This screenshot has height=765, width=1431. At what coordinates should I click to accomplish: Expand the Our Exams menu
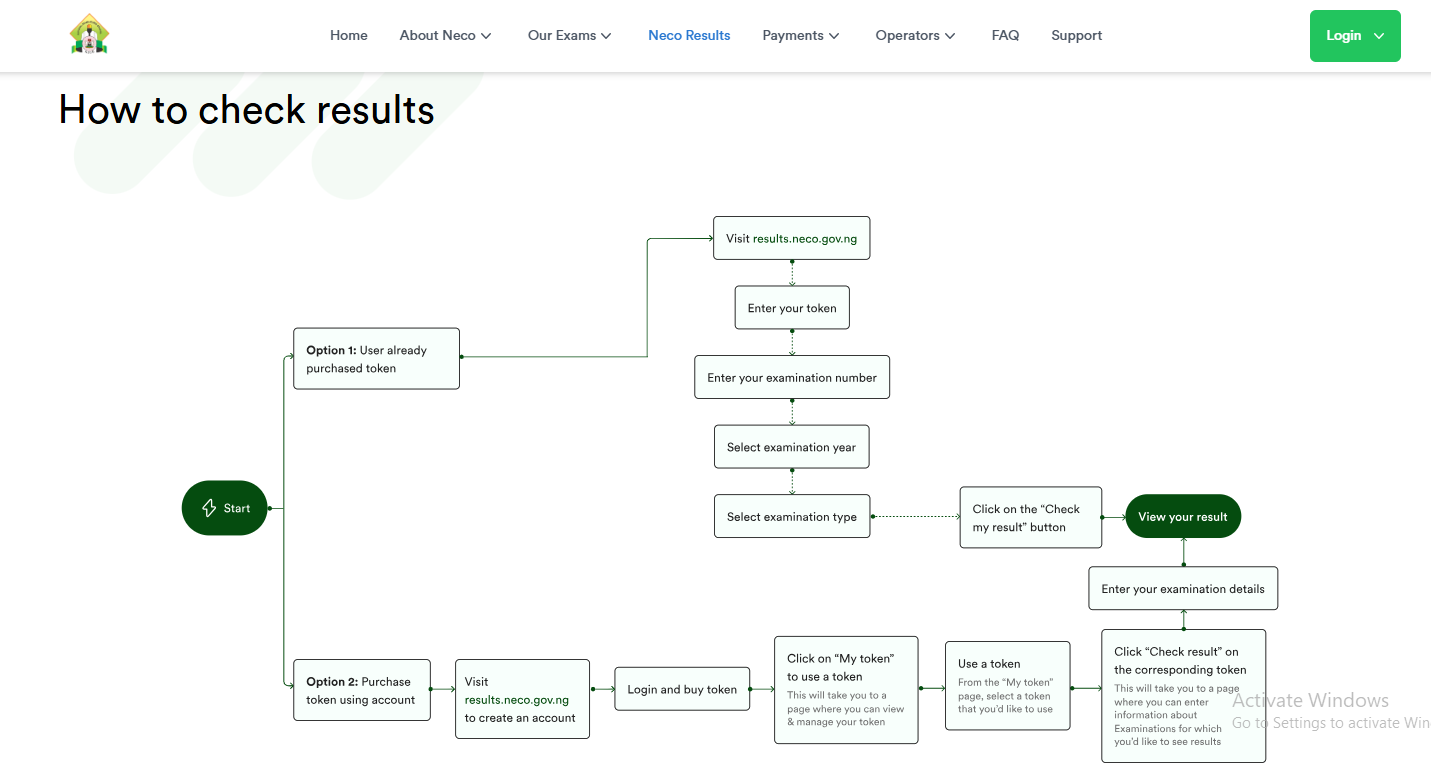568,35
